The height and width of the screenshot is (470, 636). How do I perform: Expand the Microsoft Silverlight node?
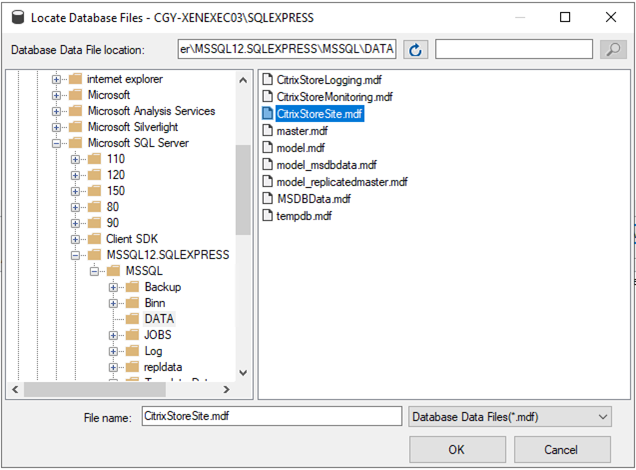(56, 127)
